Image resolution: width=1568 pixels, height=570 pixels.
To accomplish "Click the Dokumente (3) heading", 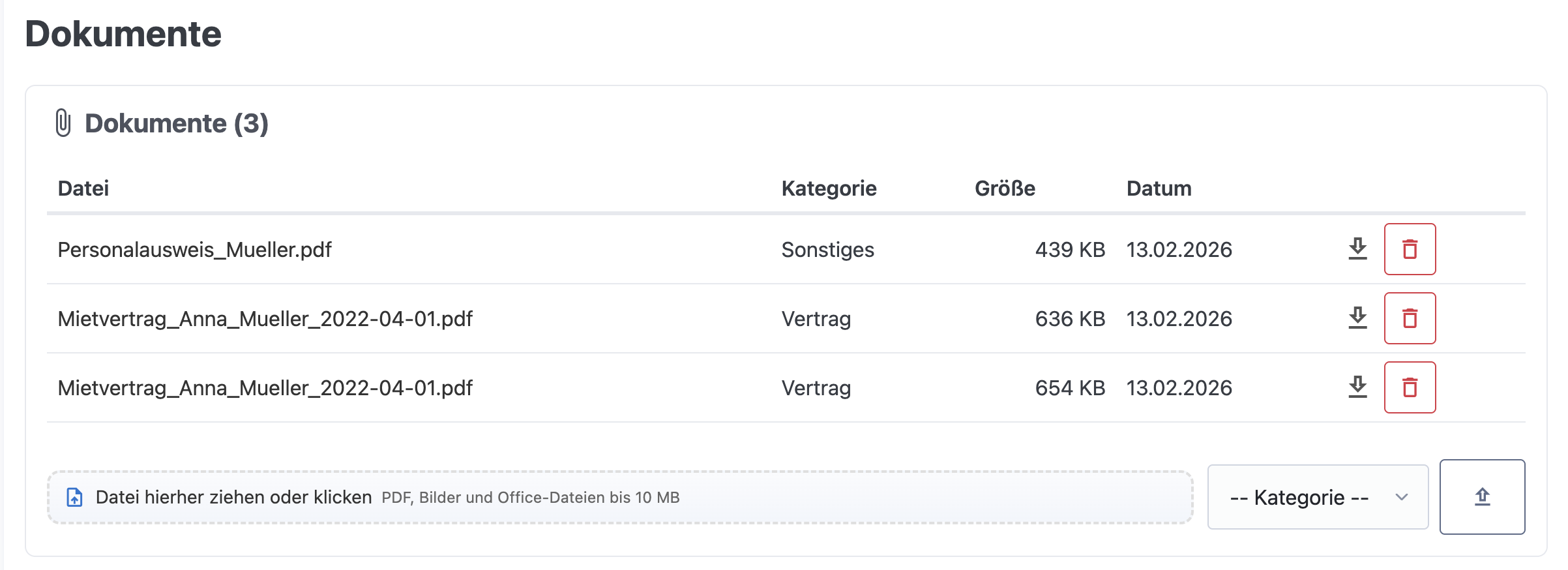I will [177, 123].
